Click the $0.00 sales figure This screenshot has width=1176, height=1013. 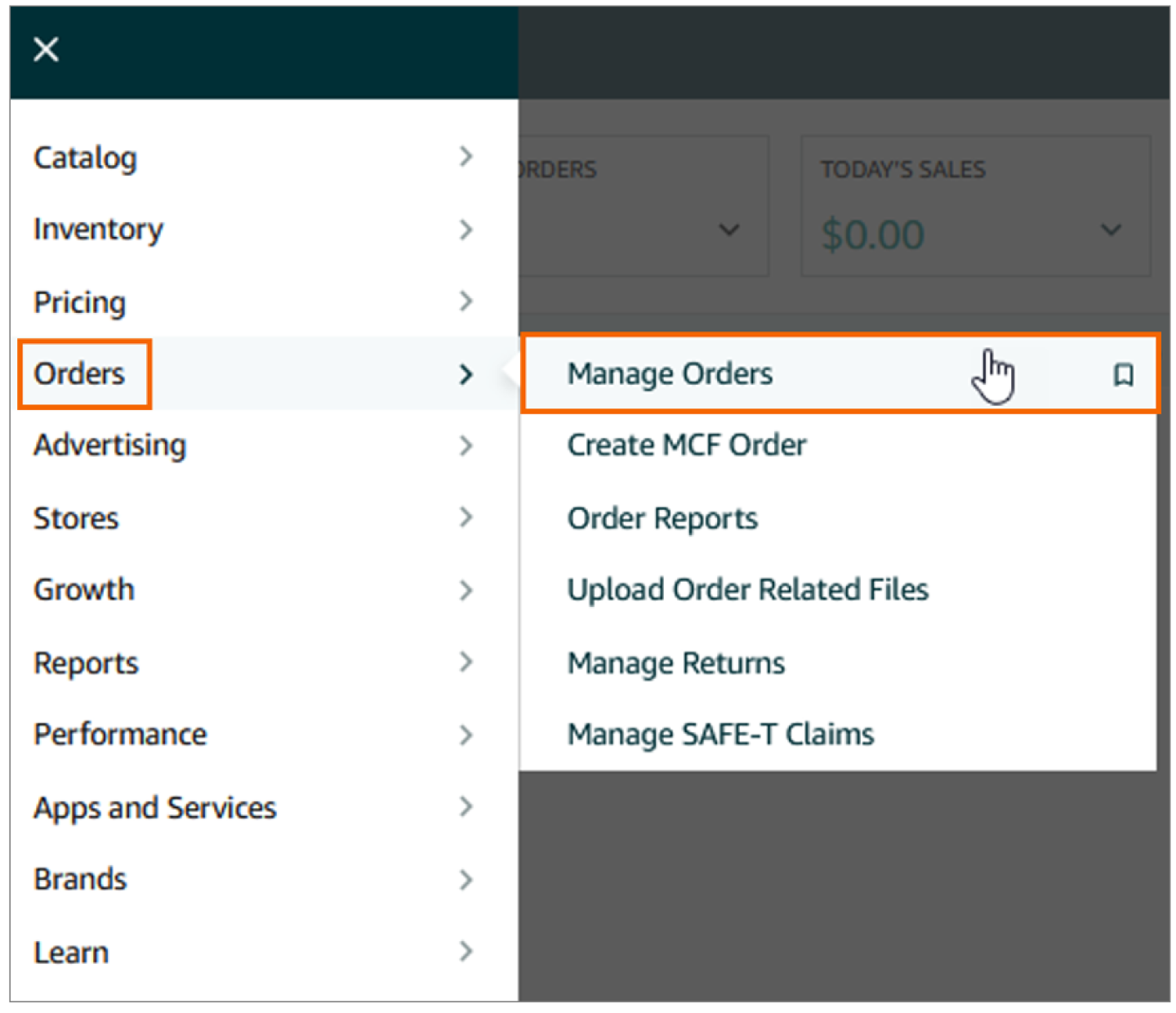(x=872, y=234)
